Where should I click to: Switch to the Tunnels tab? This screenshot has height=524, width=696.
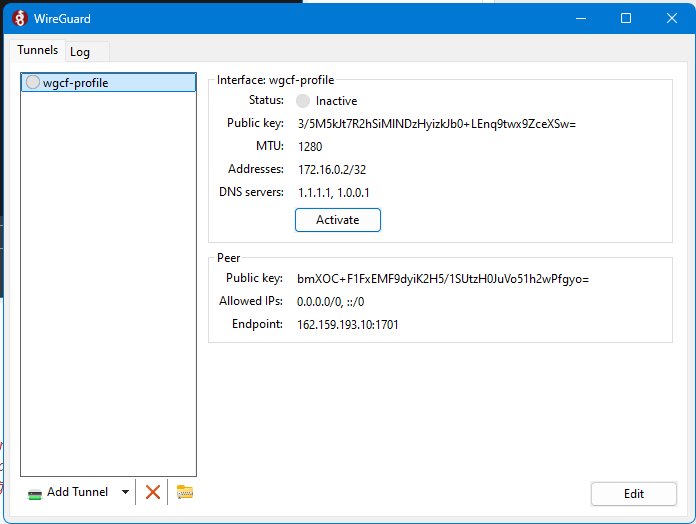38,50
